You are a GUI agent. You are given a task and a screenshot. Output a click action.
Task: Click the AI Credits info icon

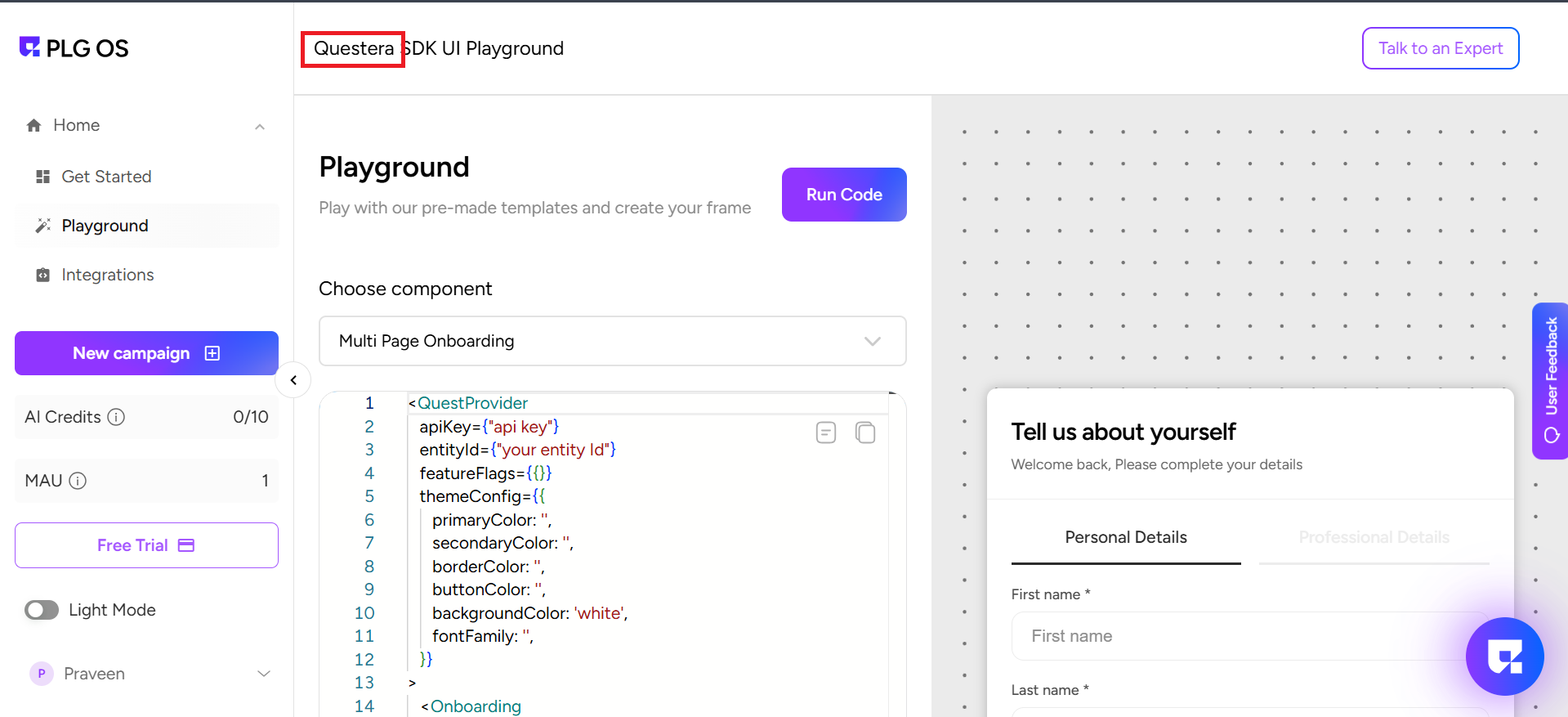(x=117, y=417)
